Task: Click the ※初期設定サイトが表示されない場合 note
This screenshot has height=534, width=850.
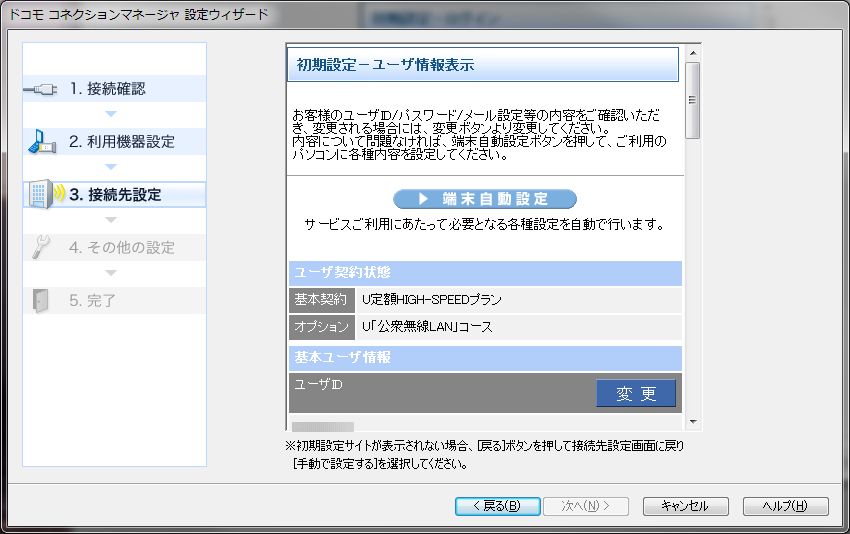Action: 485,454
